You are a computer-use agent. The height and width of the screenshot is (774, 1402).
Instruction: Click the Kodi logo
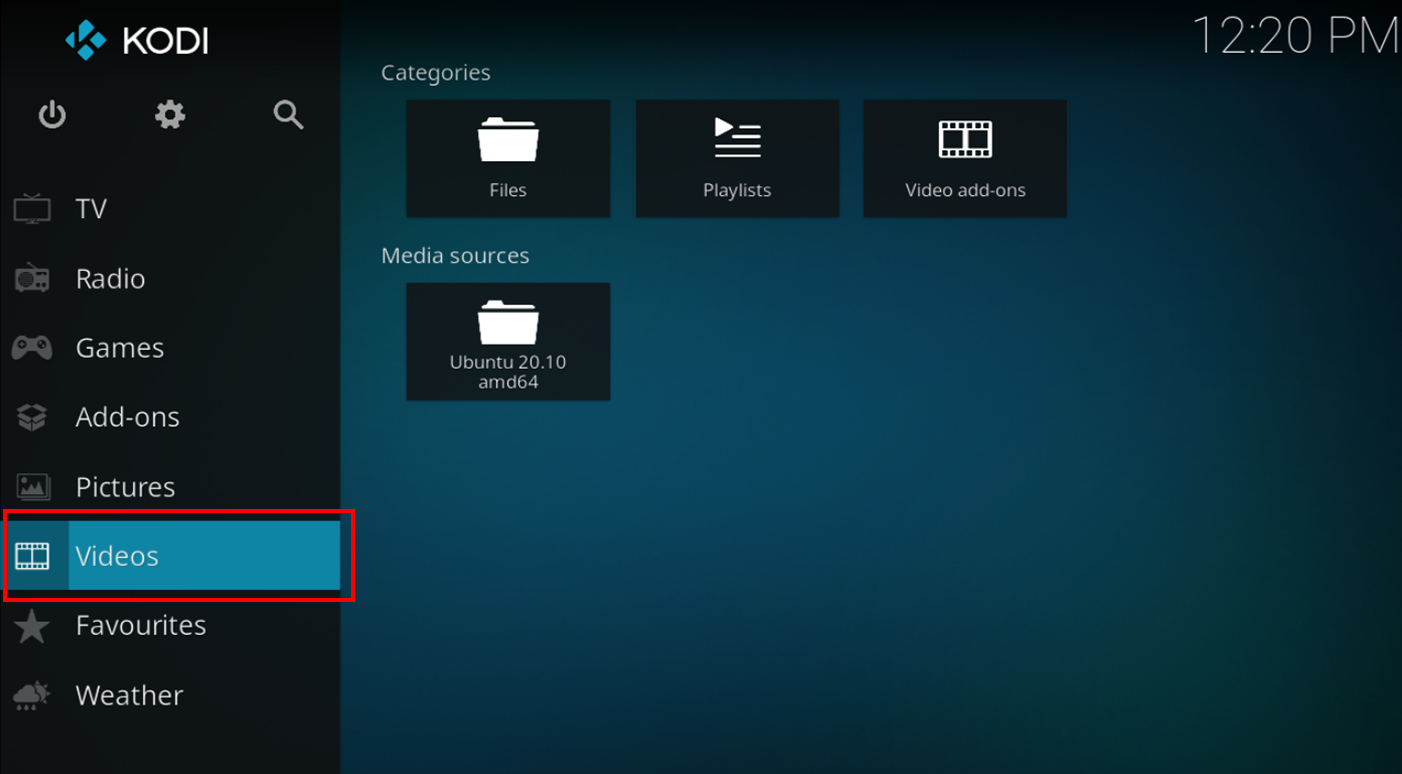pos(85,40)
